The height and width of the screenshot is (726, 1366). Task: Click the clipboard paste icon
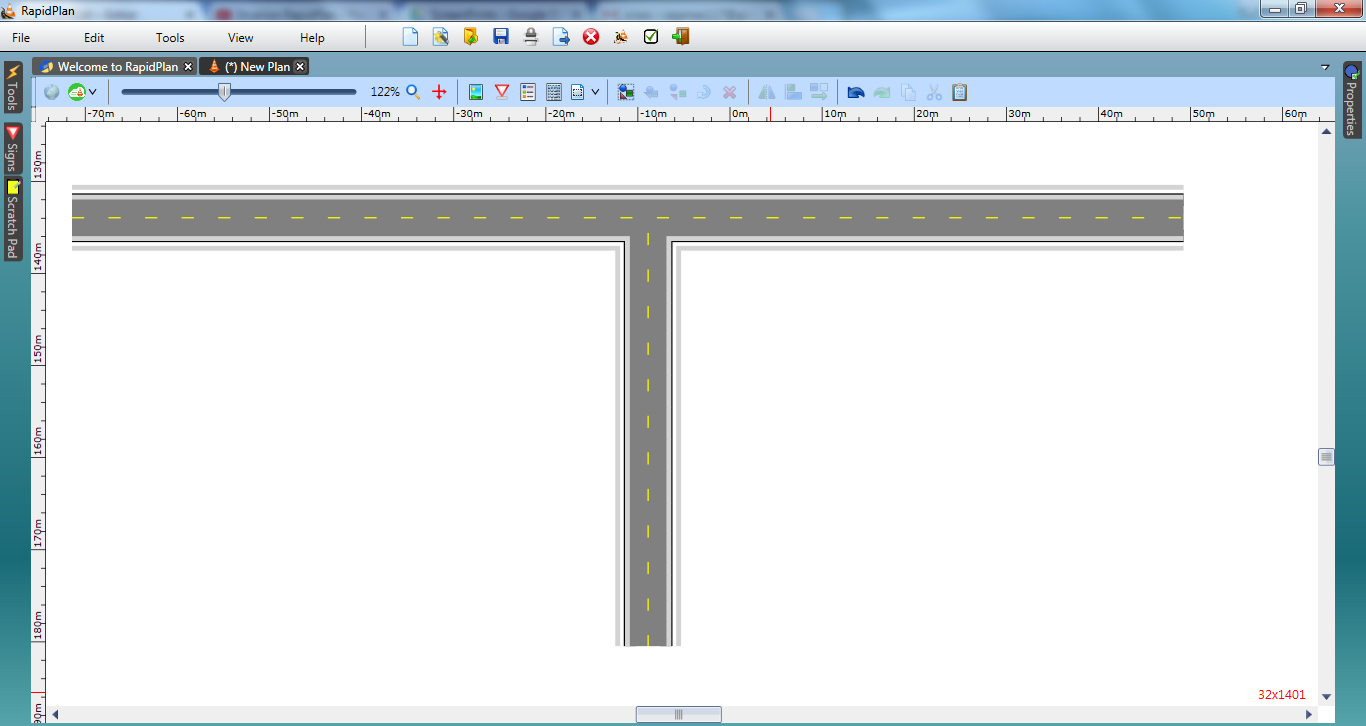(x=960, y=92)
